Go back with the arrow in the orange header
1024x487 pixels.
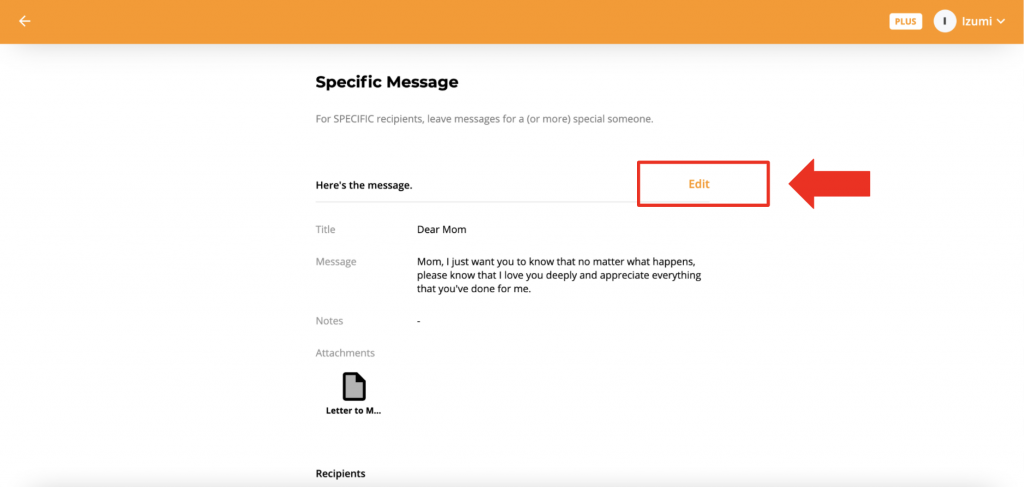coord(25,22)
